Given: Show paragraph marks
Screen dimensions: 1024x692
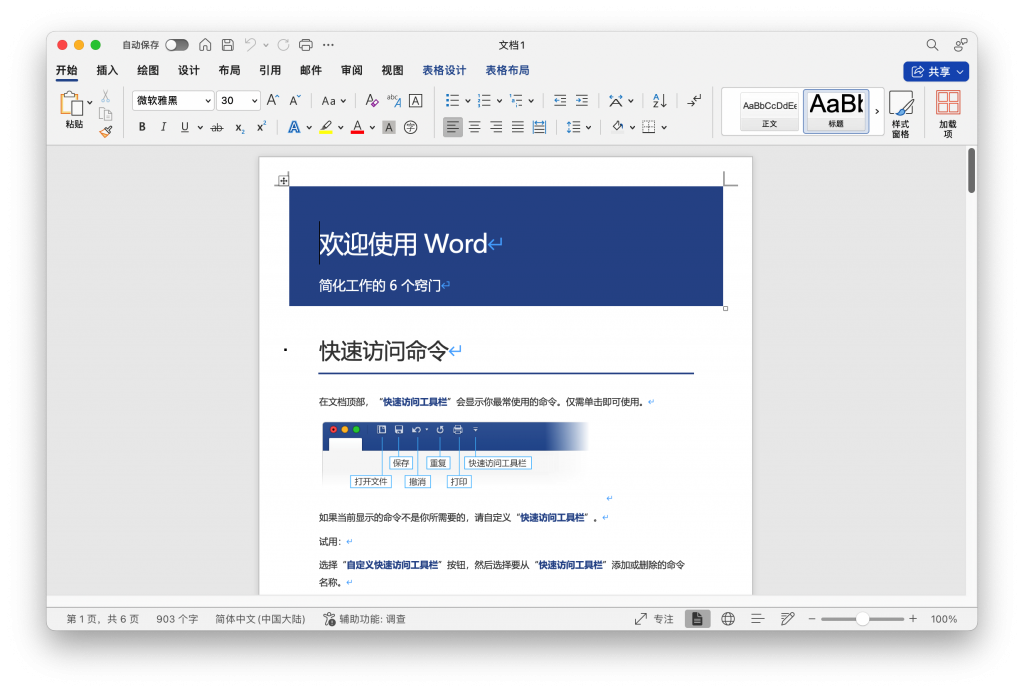Looking at the screenshot, I should pos(694,100).
